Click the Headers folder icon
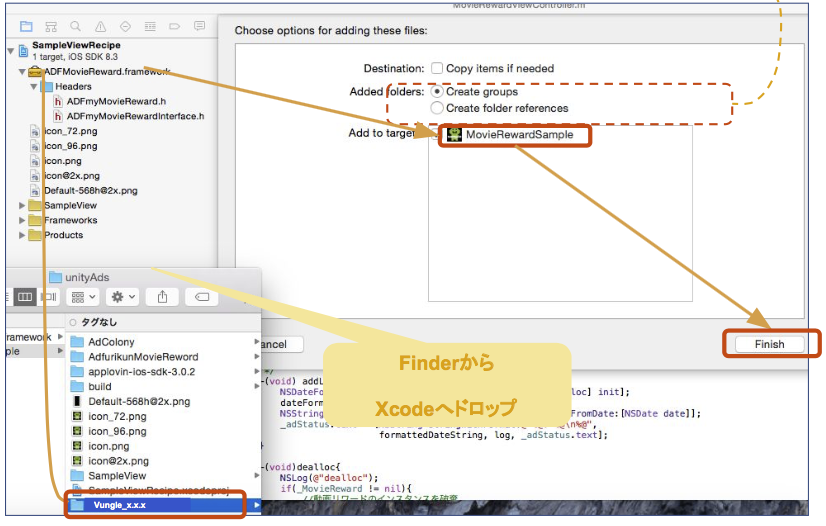 pyautogui.click(x=47, y=86)
